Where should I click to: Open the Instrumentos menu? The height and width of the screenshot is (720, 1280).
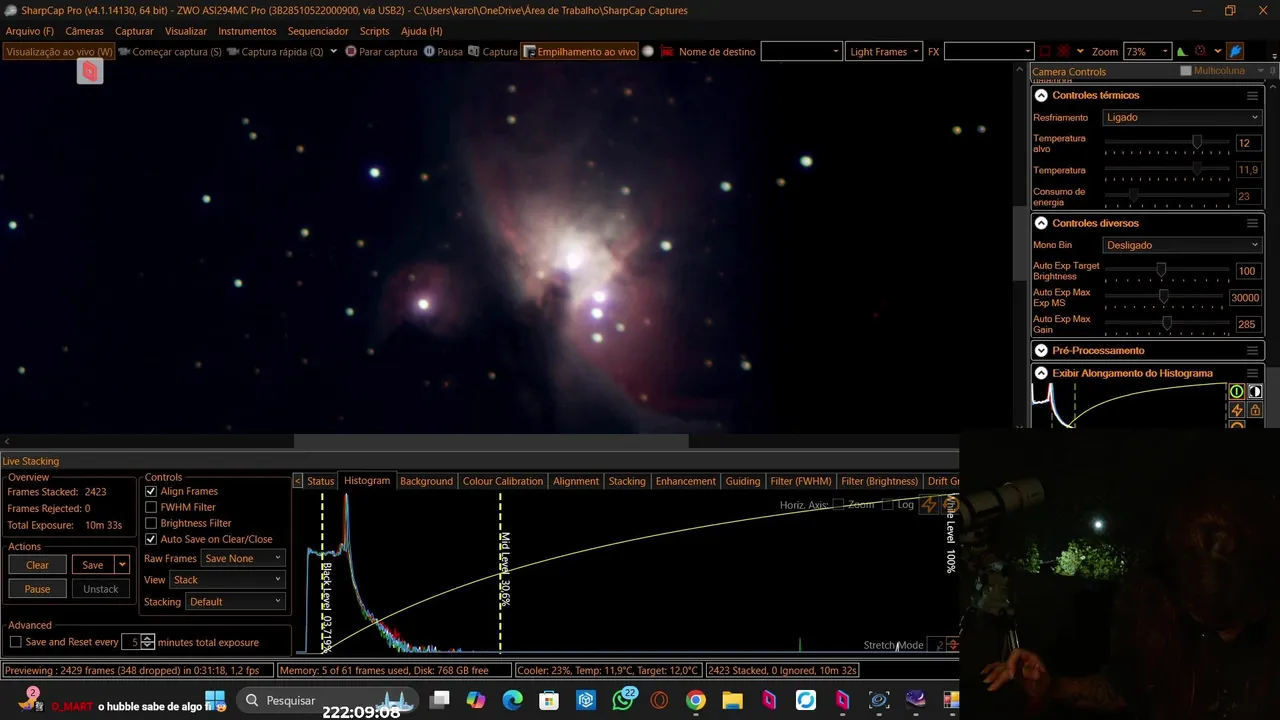pos(247,31)
